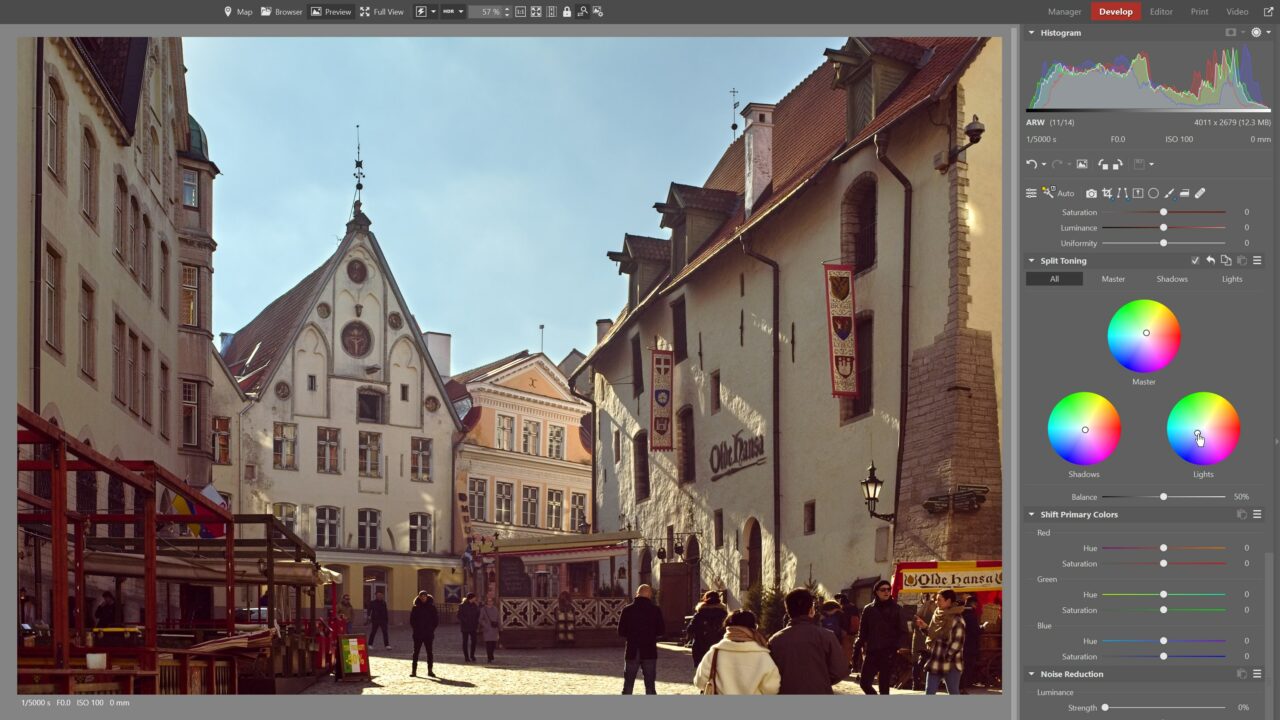Select the Shadows tab in Split Toning

point(1172,279)
